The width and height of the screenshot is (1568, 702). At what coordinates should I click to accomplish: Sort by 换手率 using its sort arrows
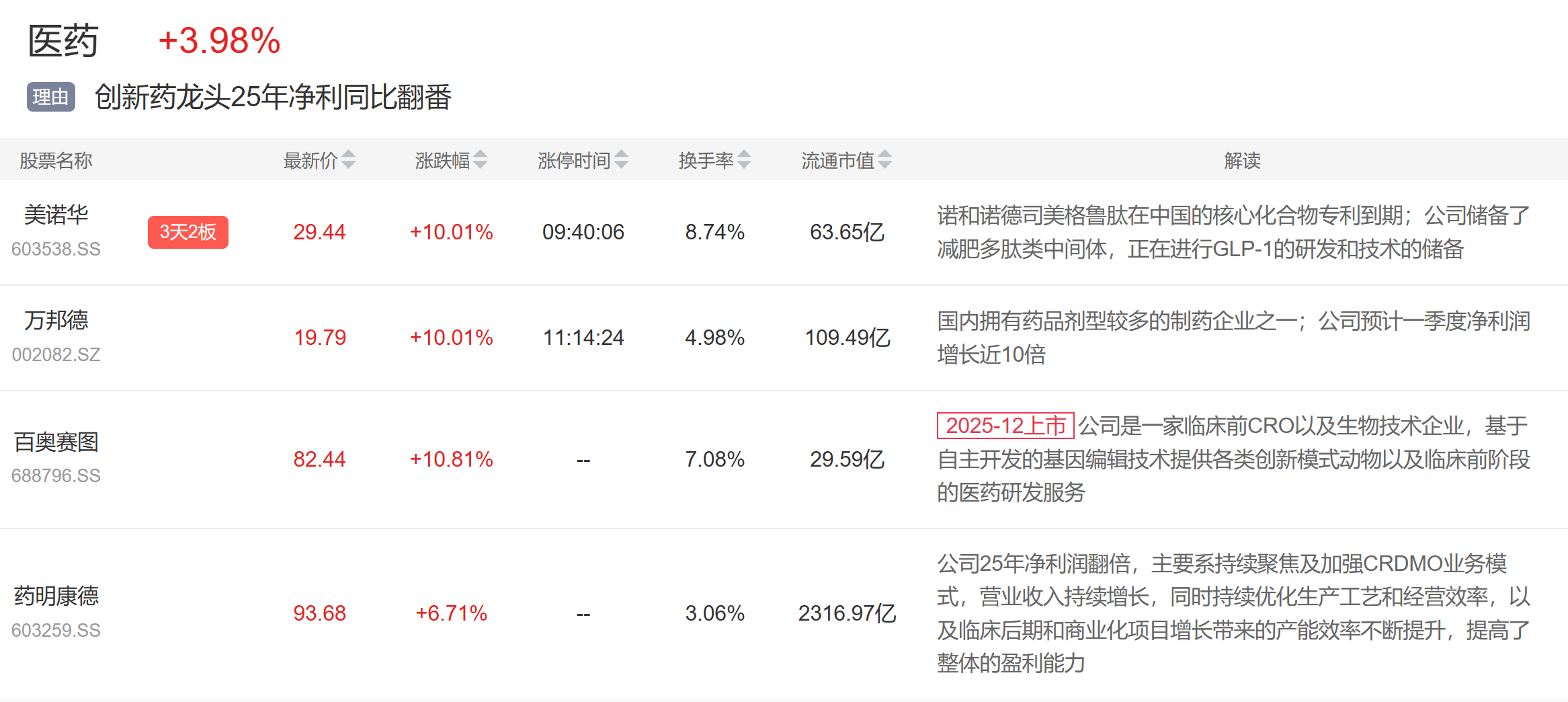click(x=743, y=160)
